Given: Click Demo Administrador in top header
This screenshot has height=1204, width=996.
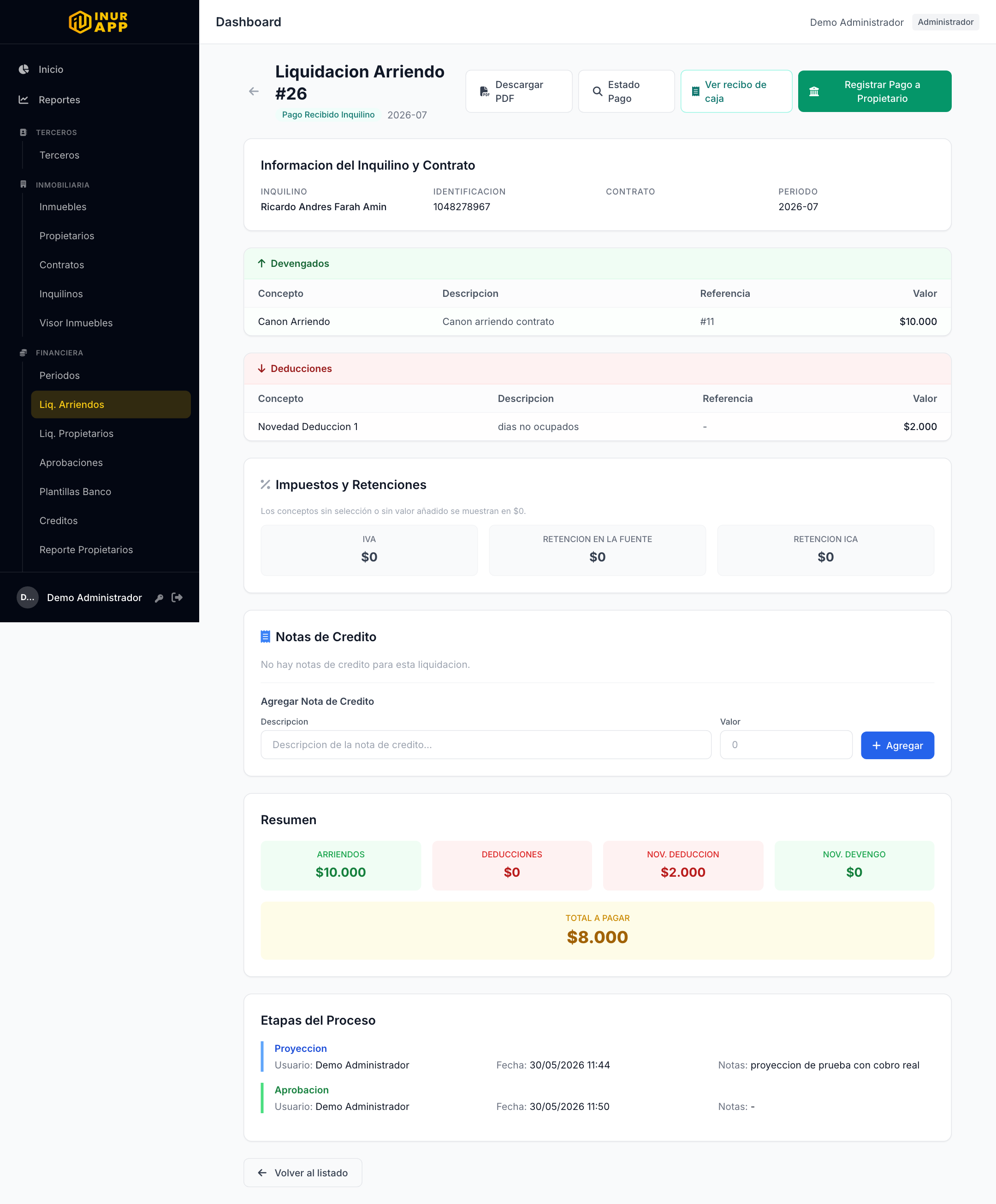Looking at the screenshot, I should click(857, 23).
